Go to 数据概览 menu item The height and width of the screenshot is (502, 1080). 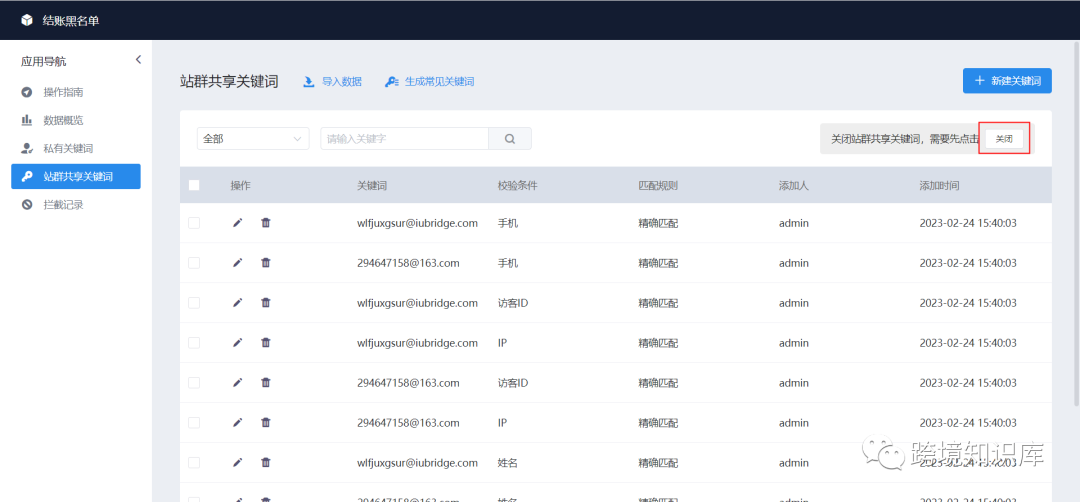(62, 120)
